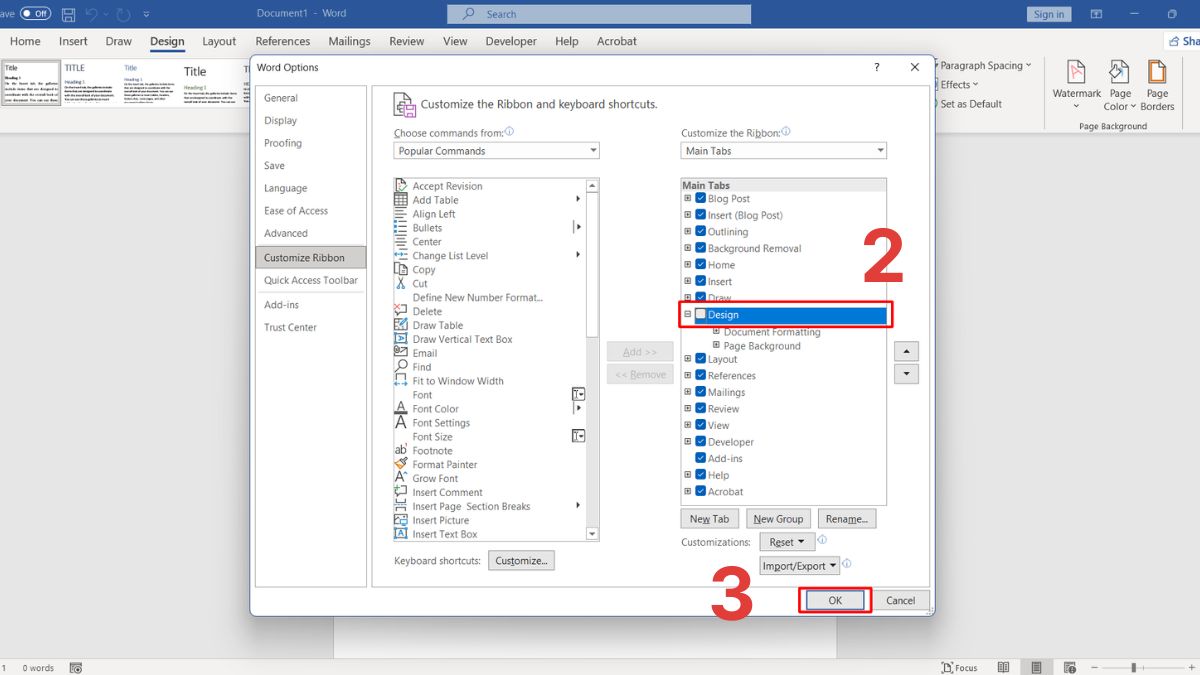Expand the Mailings tree node

[x=688, y=393]
